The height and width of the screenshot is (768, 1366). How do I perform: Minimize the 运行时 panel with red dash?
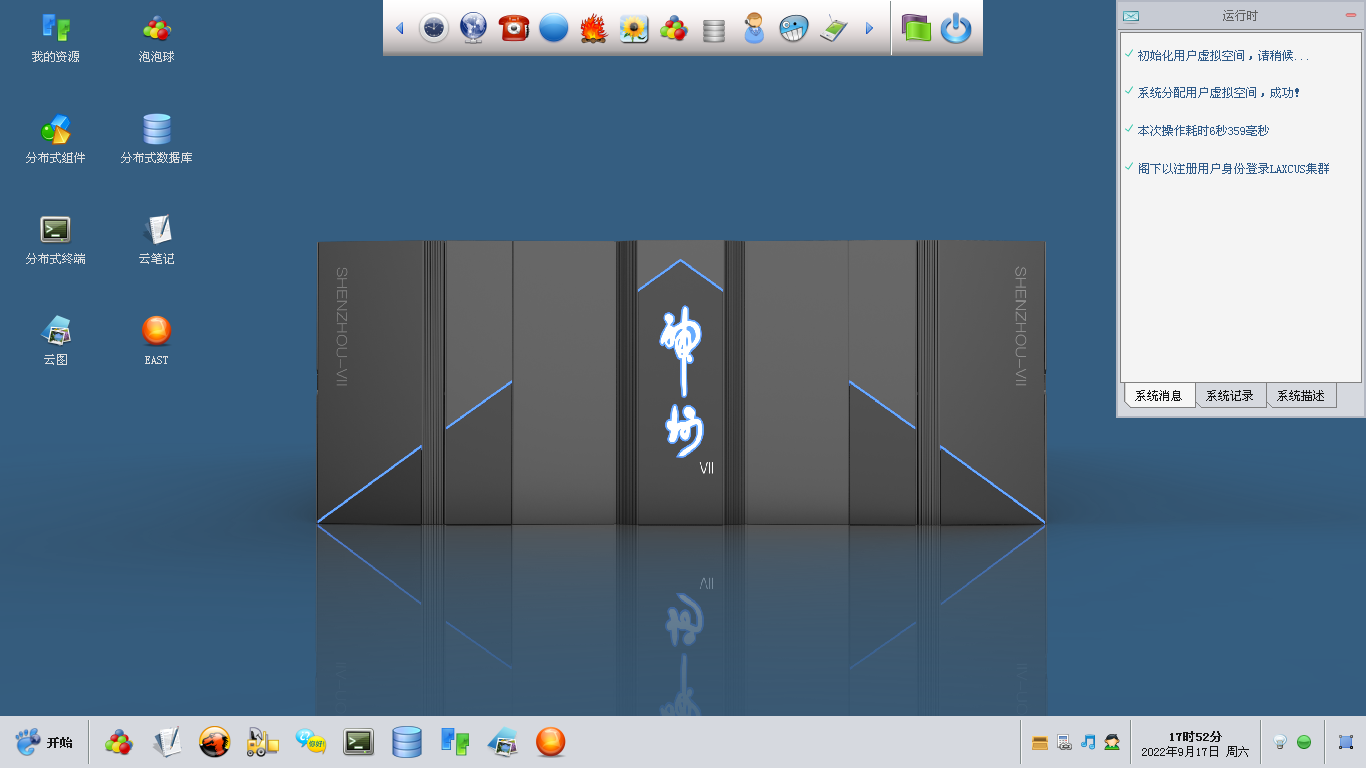[1351, 16]
